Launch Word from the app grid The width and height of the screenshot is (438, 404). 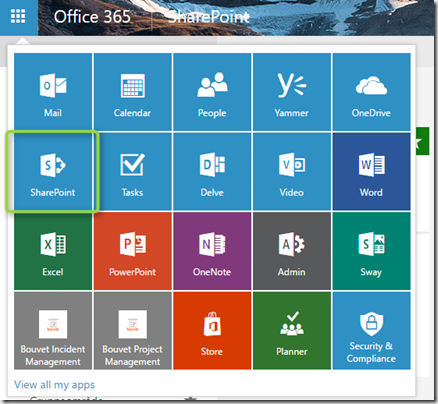tap(371, 172)
